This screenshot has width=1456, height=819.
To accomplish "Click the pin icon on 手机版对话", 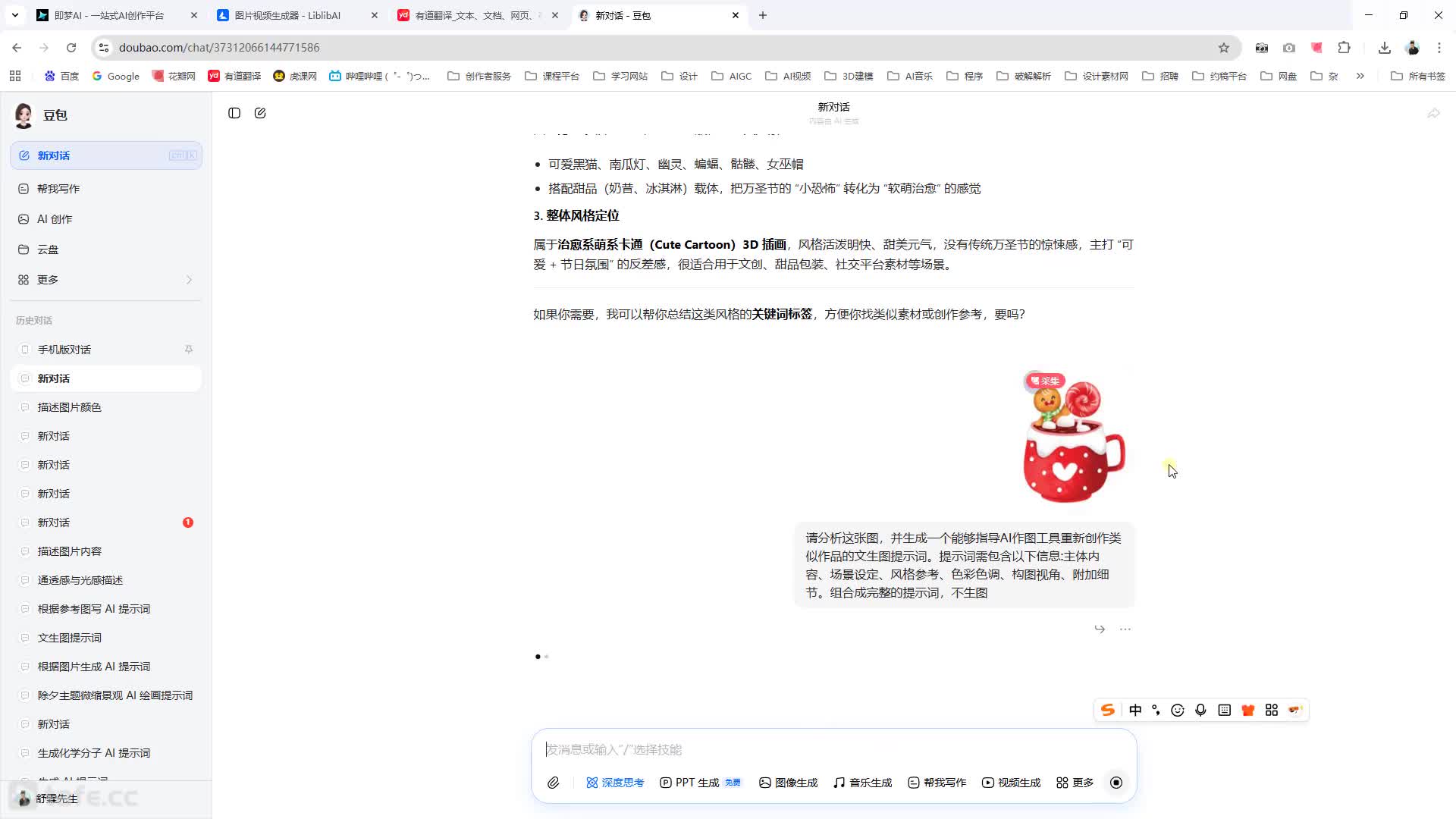I will tap(189, 350).
